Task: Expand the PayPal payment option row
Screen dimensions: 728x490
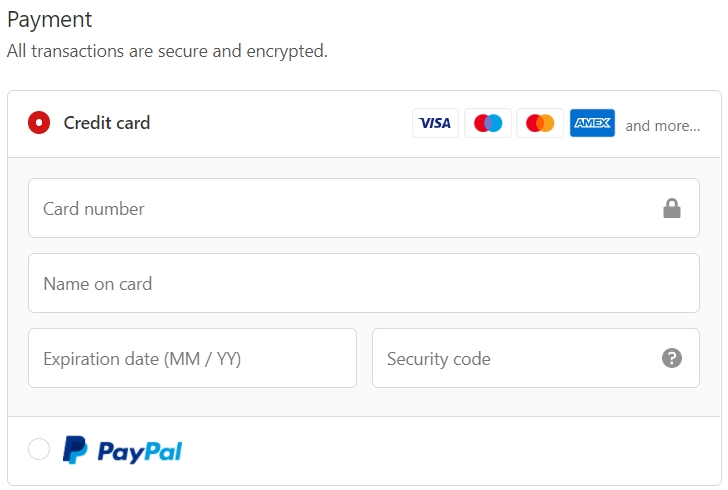Action: click(364, 451)
